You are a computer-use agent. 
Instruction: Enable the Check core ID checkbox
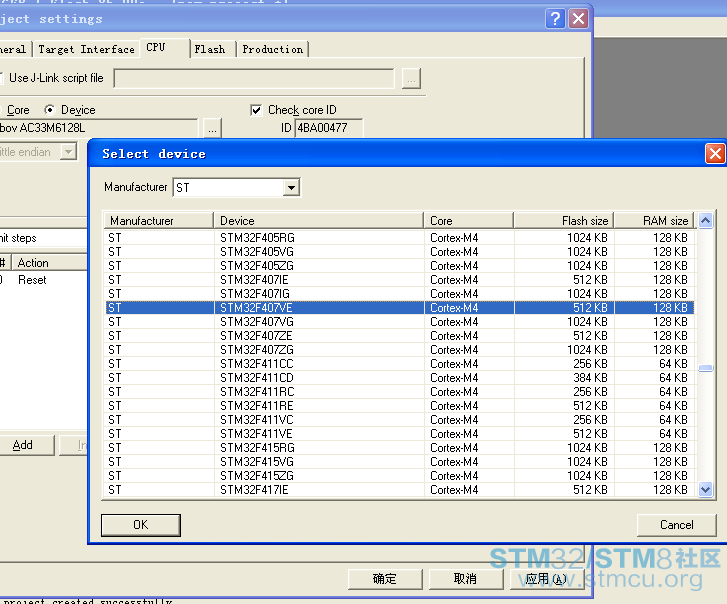point(256,110)
